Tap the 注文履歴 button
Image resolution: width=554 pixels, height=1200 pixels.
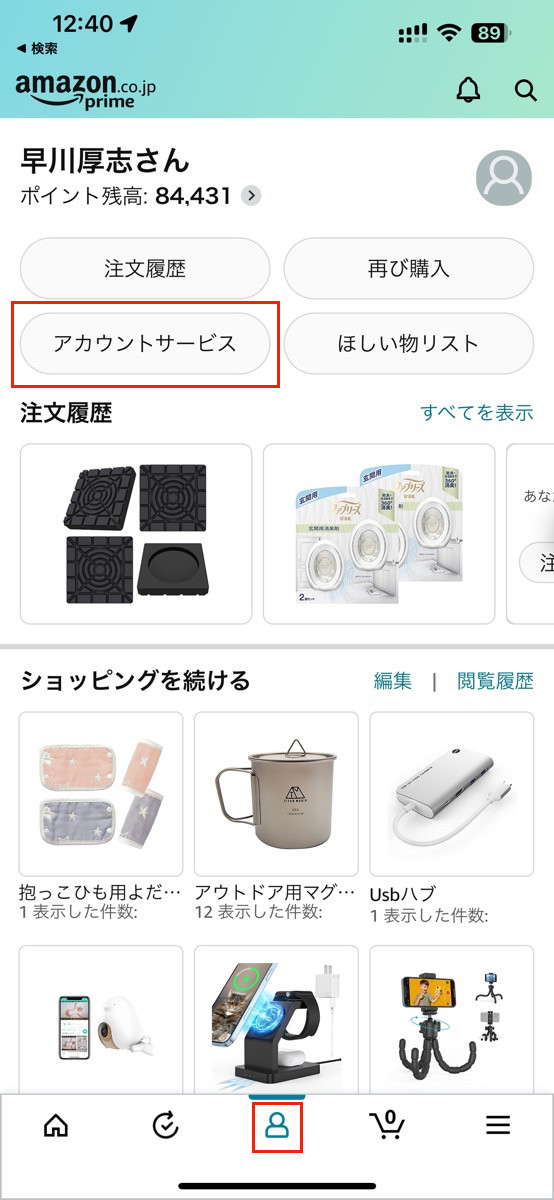[145, 269]
